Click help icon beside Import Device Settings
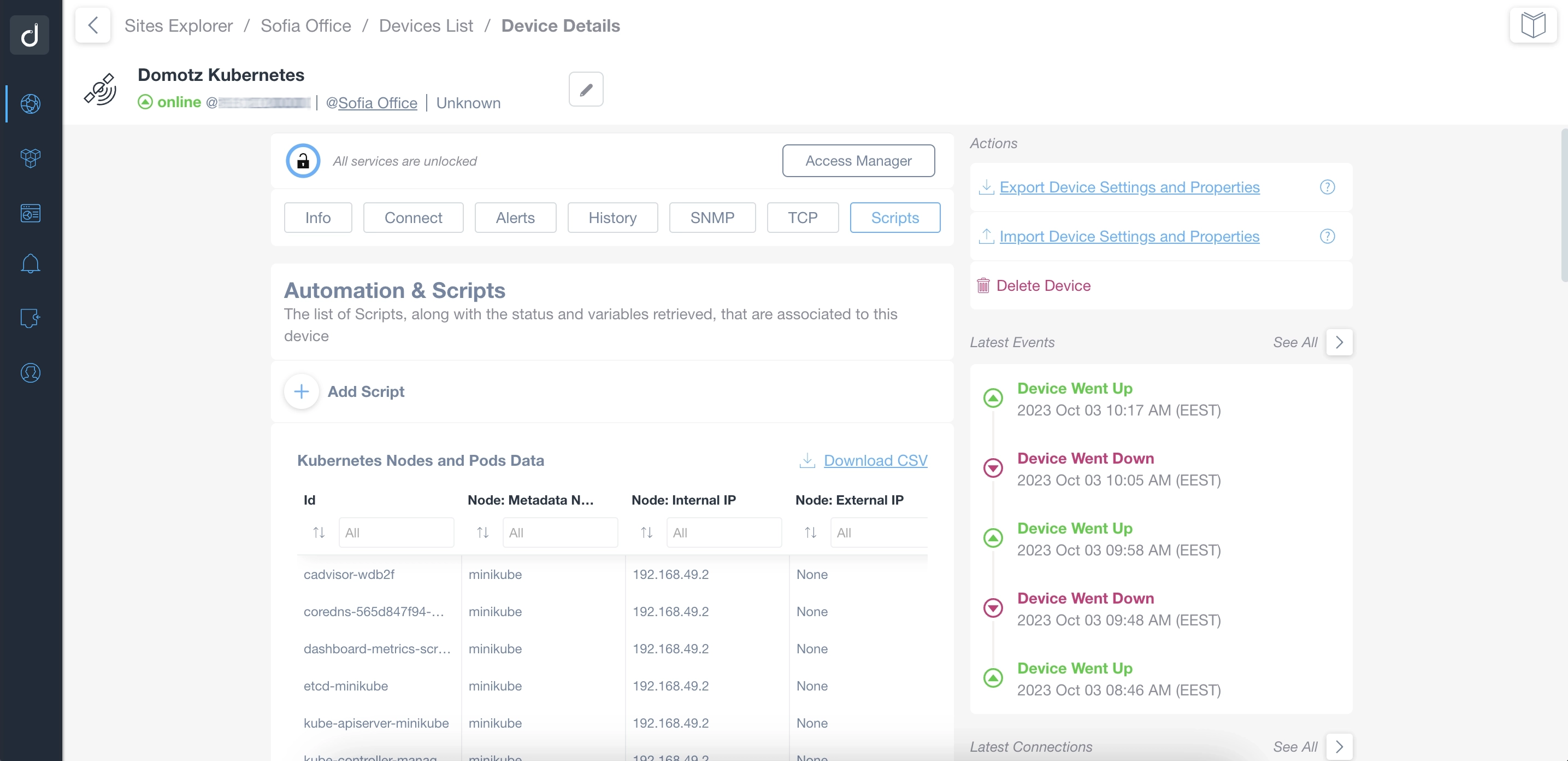The height and width of the screenshot is (761, 1568). coord(1327,236)
